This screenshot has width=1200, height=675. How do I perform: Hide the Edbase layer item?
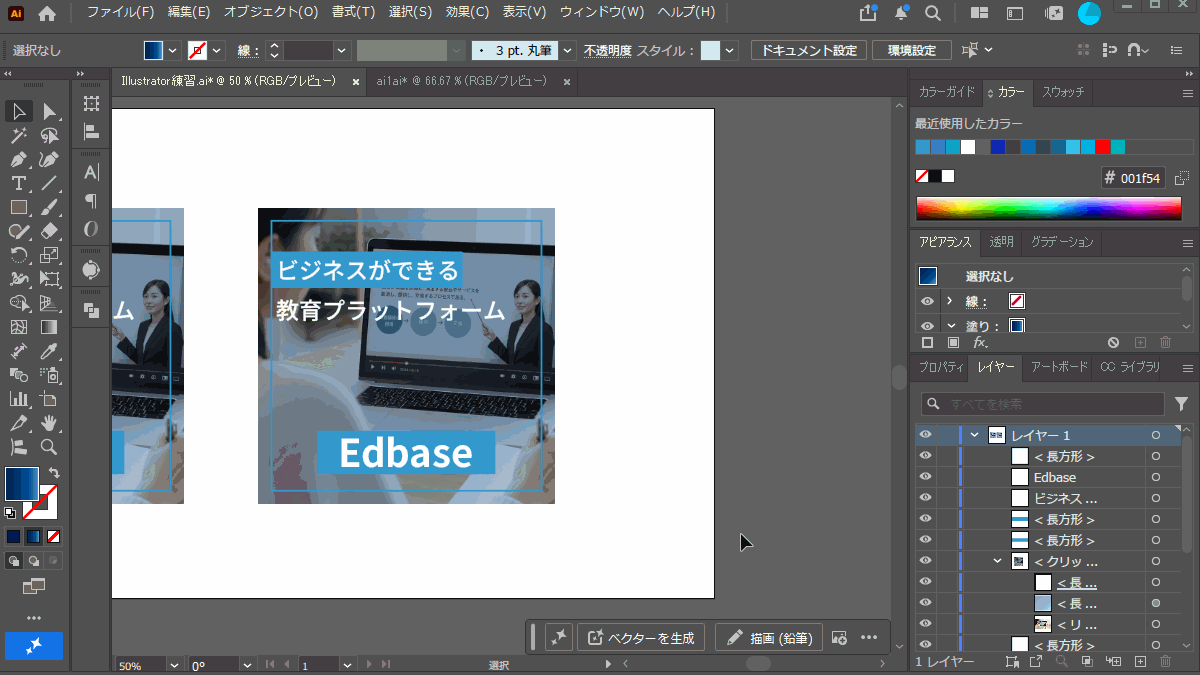[x=925, y=477]
